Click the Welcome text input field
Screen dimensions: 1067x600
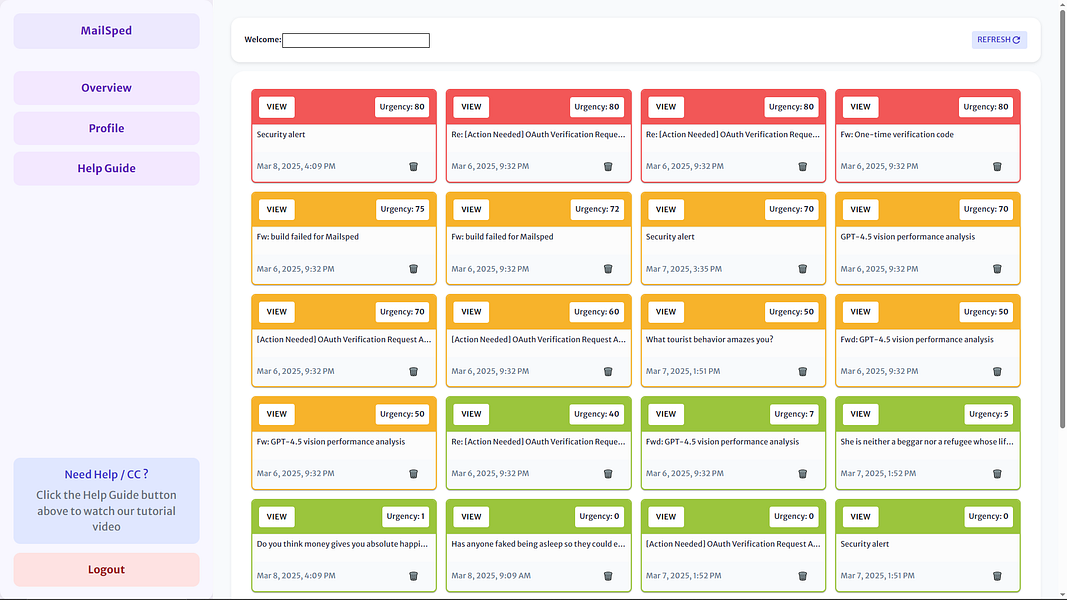click(356, 41)
